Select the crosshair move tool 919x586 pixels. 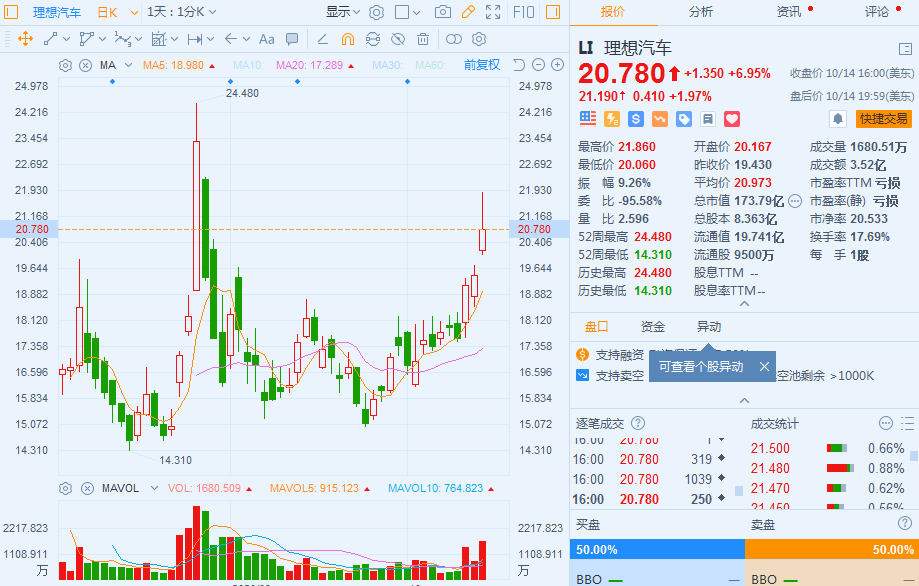tap(25, 39)
